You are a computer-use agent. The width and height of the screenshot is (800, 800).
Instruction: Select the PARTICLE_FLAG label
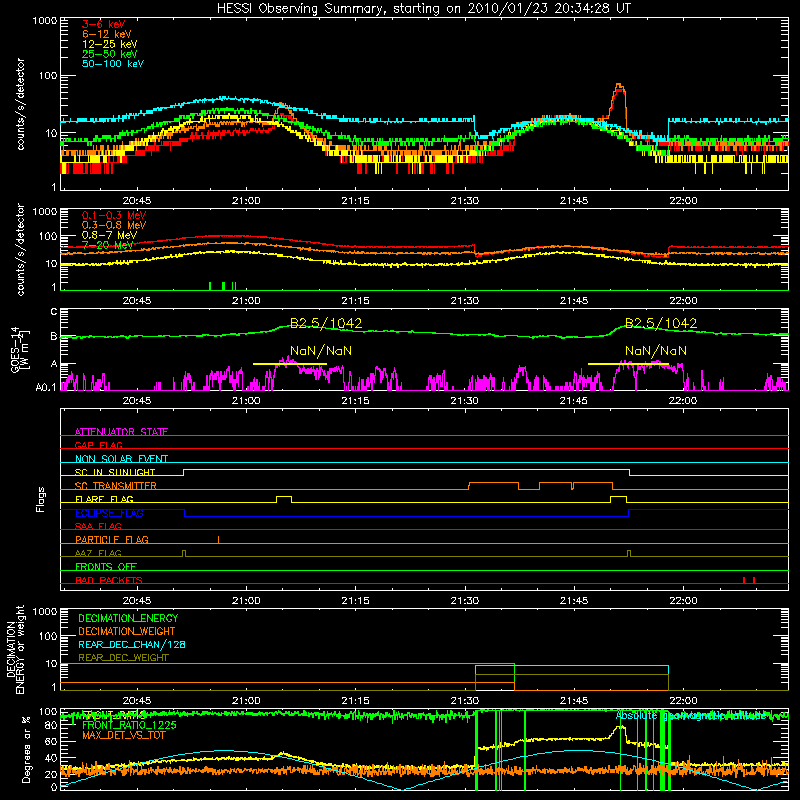click(x=112, y=539)
